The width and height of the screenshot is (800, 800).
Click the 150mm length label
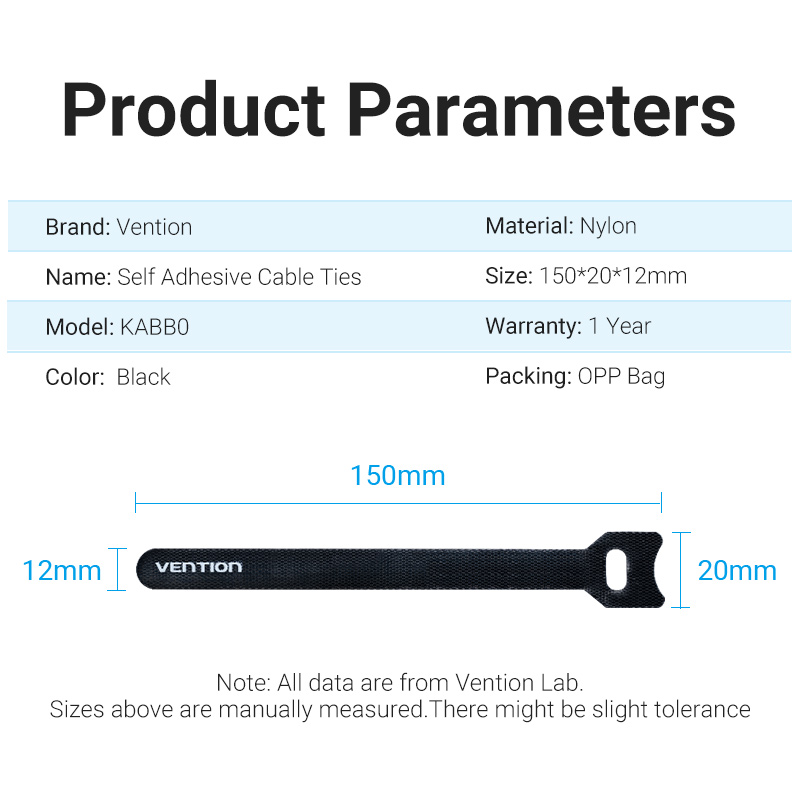tap(397, 476)
